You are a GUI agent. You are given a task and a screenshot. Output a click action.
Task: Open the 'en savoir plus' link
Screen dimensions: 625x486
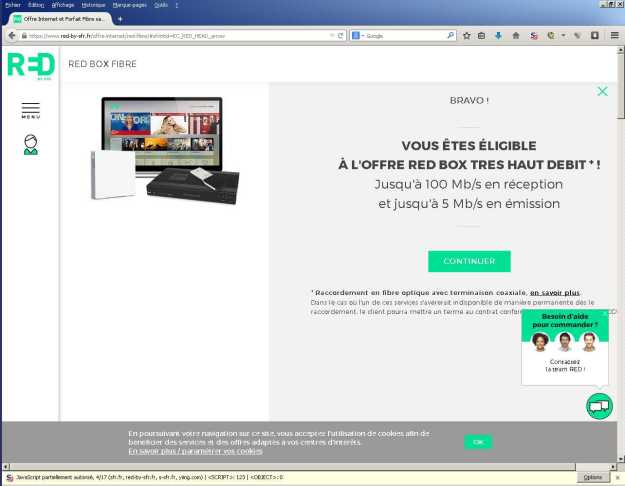(x=555, y=293)
